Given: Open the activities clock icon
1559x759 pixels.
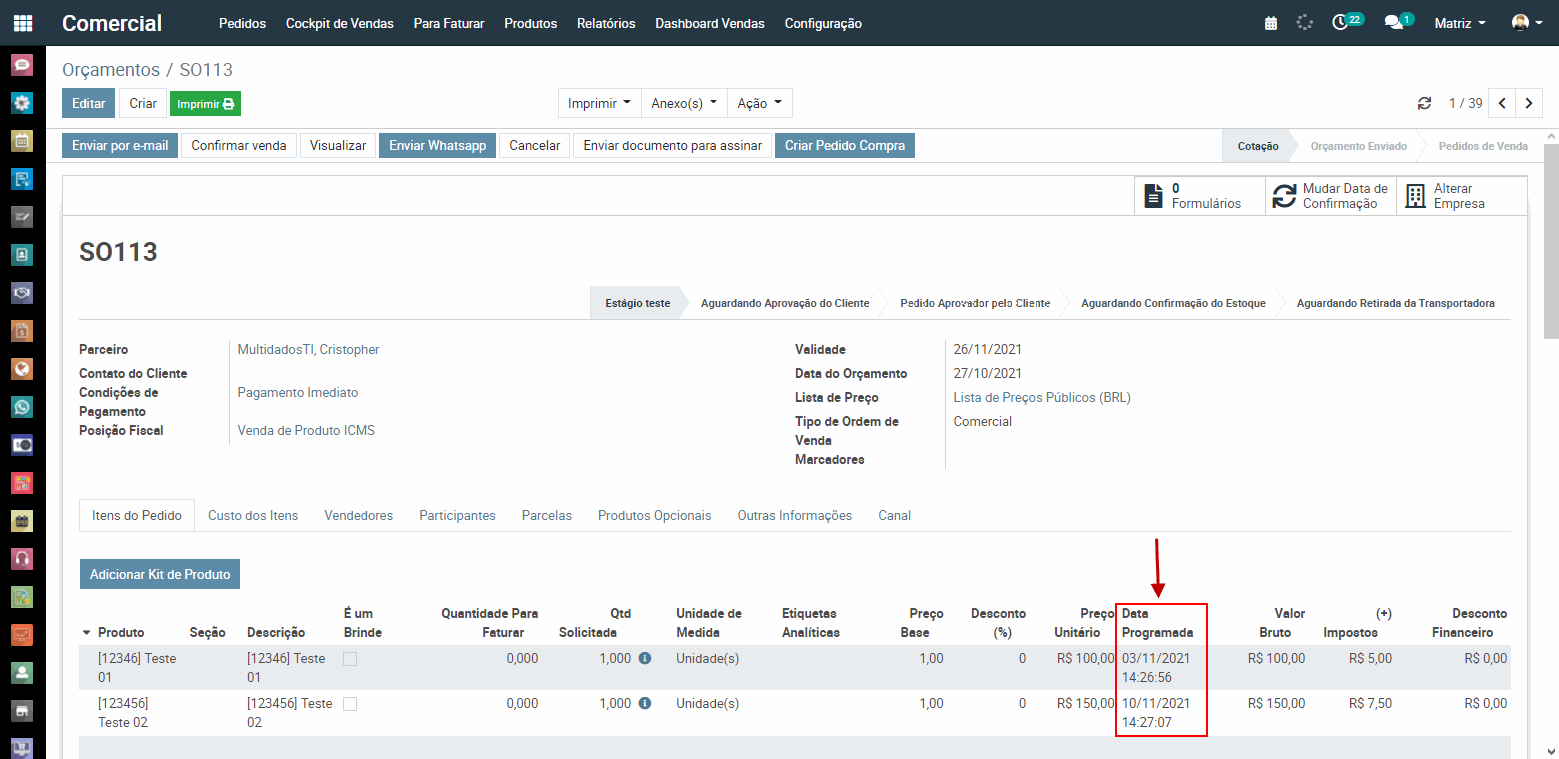Looking at the screenshot, I should coord(1341,23).
